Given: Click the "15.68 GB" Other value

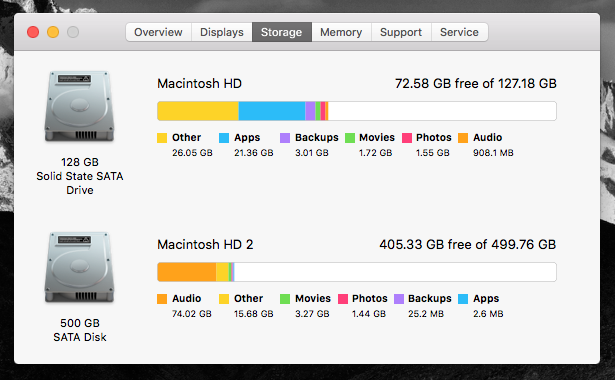Looking at the screenshot, I should tap(254, 314).
